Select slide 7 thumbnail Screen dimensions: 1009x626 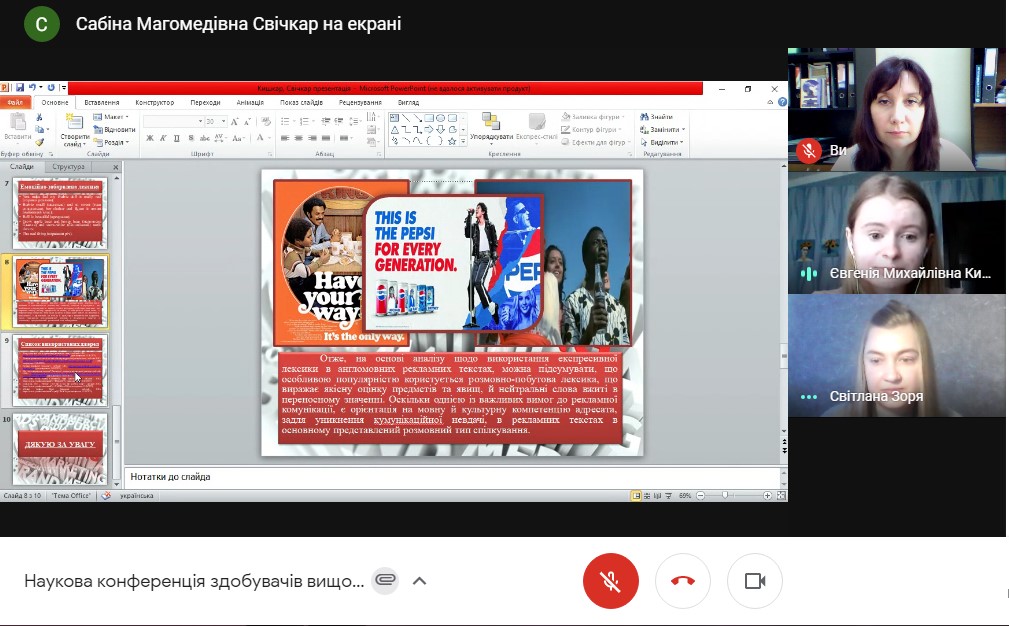[x=60, y=212]
